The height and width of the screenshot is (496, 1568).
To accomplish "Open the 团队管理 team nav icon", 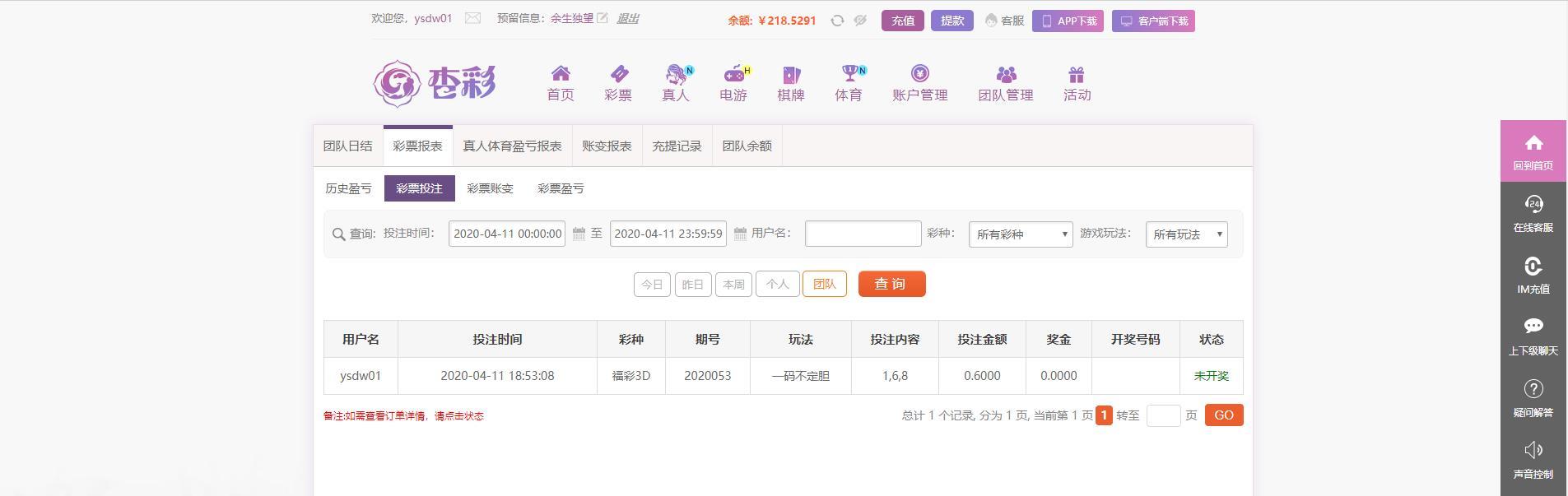I will coord(1006,84).
